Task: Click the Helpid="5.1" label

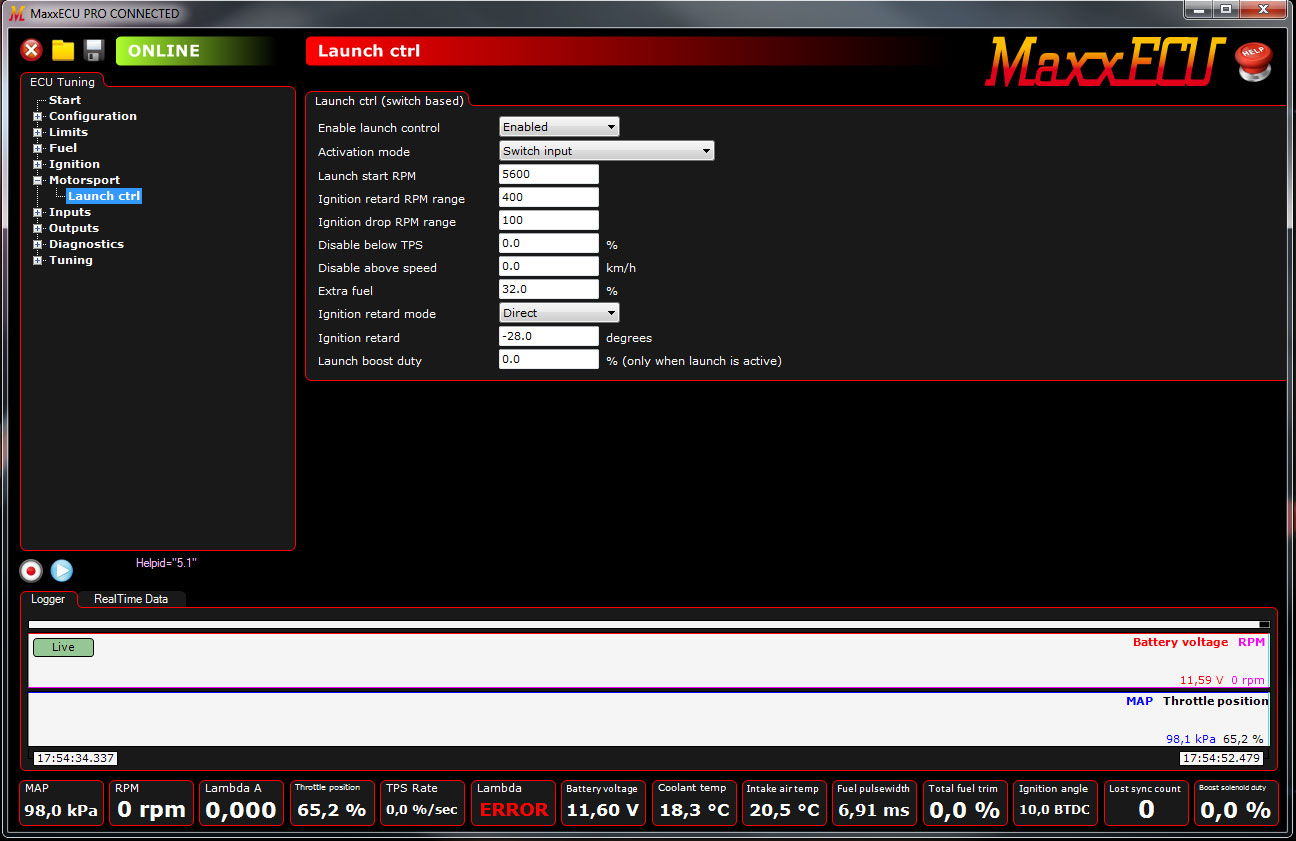Action: pyautogui.click(x=166, y=563)
